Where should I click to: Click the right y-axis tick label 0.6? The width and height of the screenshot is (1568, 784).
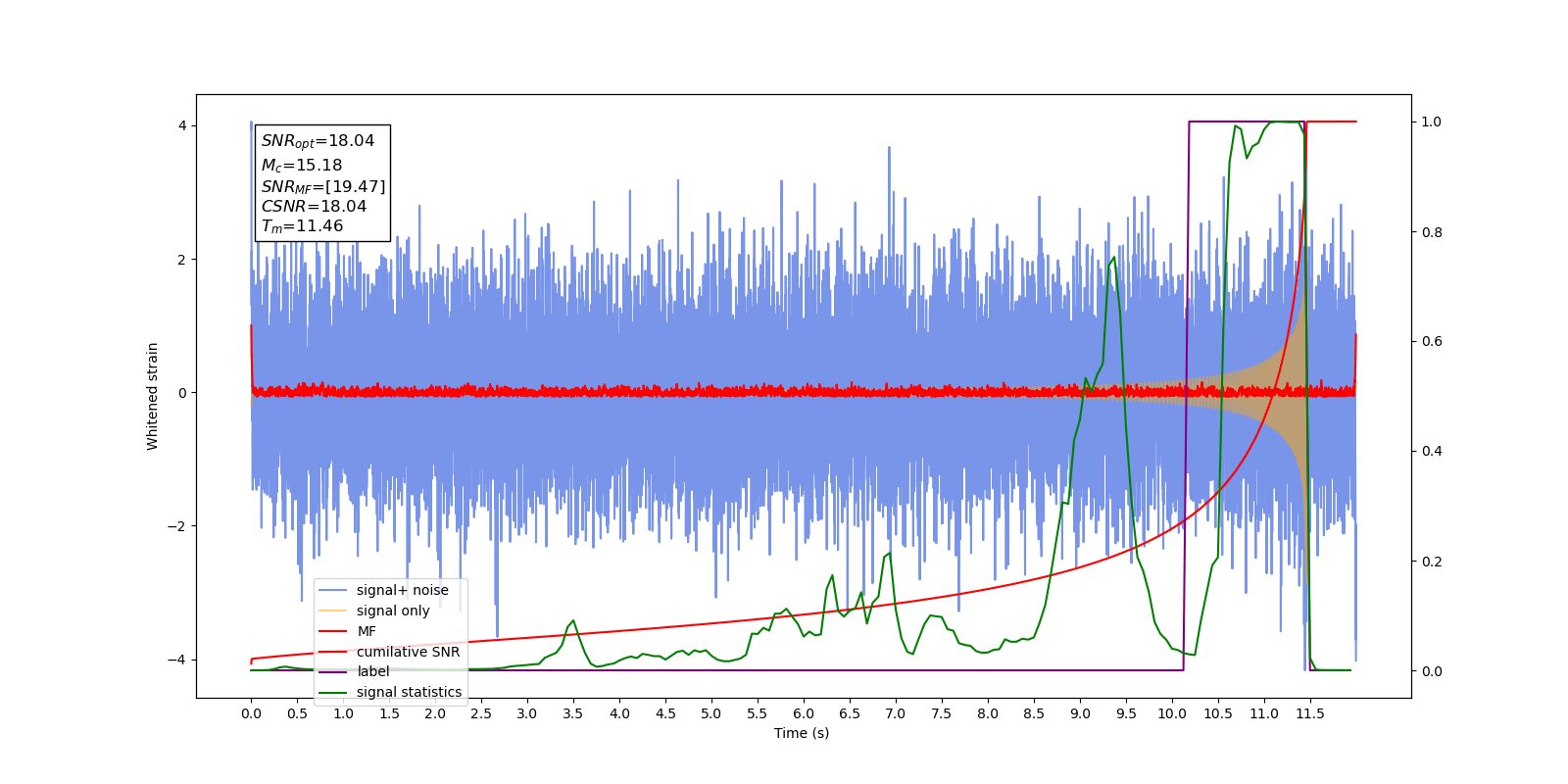click(1432, 342)
